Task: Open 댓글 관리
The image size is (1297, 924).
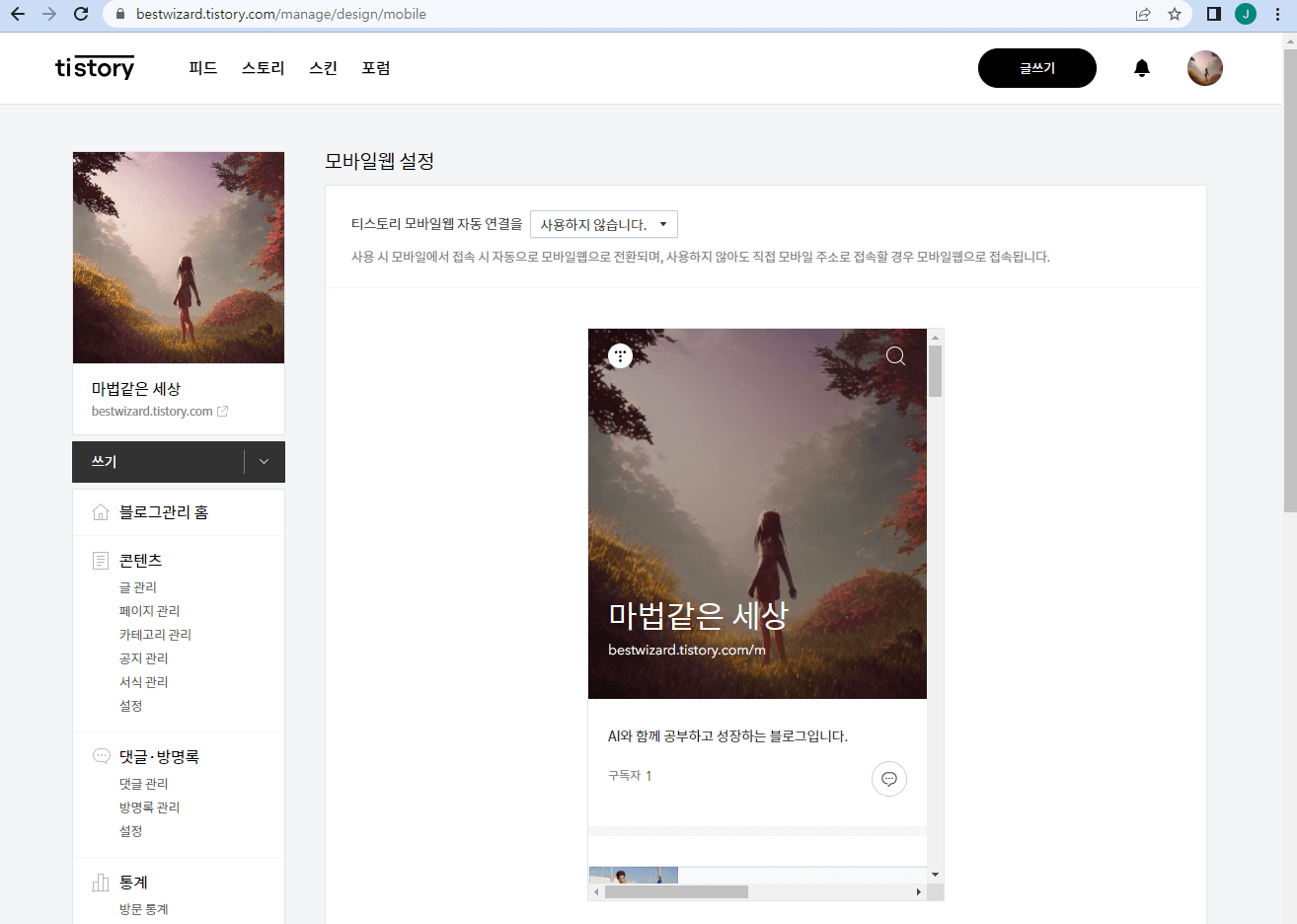Action: (144, 784)
